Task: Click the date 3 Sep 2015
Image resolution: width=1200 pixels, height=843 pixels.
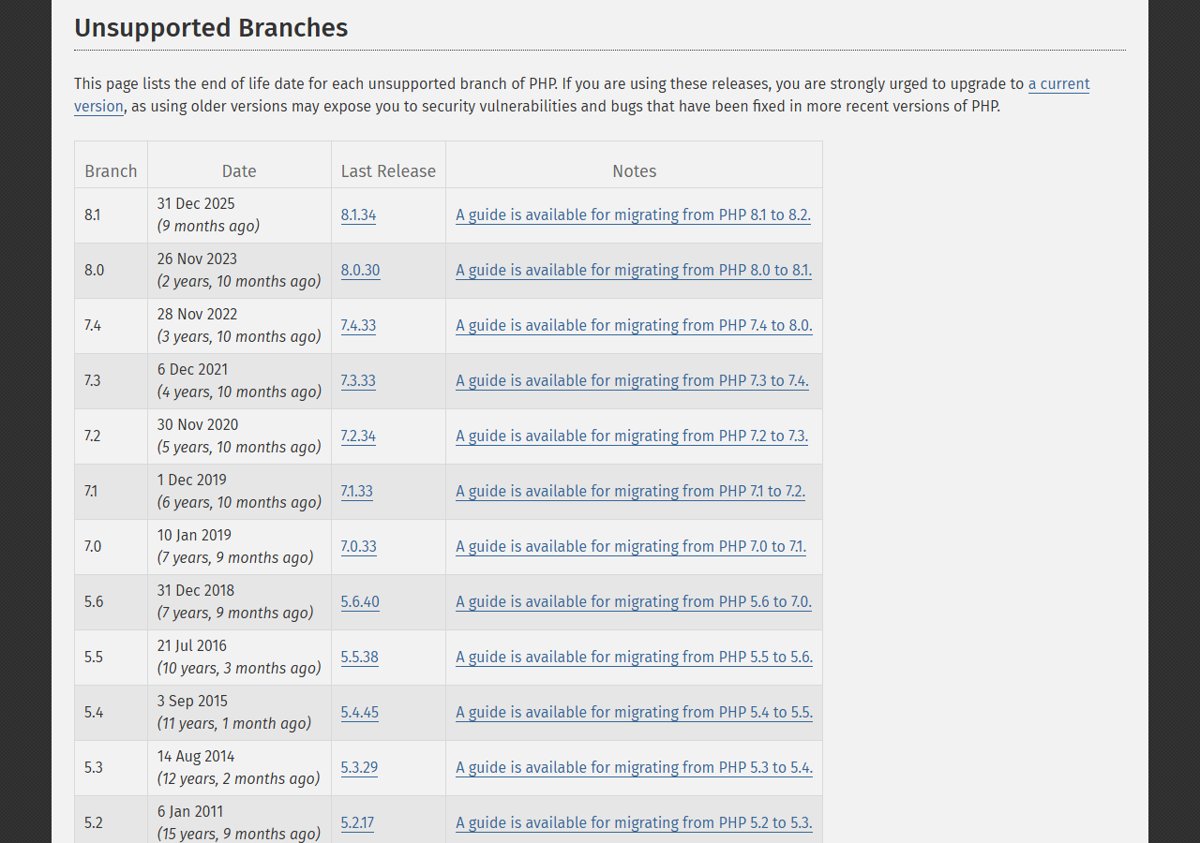Action: [192, 701]
